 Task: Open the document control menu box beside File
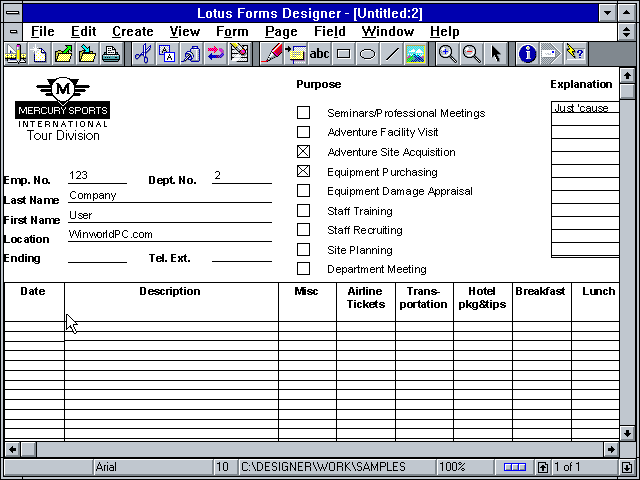pos(13,31)
